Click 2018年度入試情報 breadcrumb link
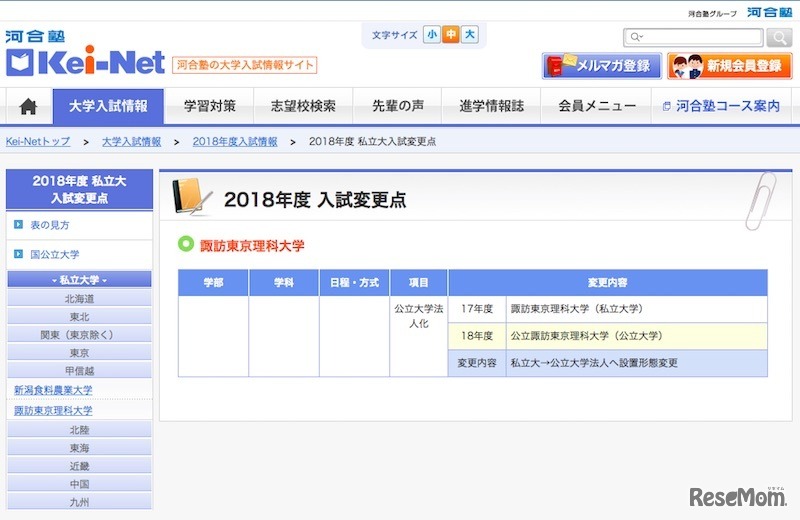This screenshot has width=800, height=520. (x=235, y=142)
